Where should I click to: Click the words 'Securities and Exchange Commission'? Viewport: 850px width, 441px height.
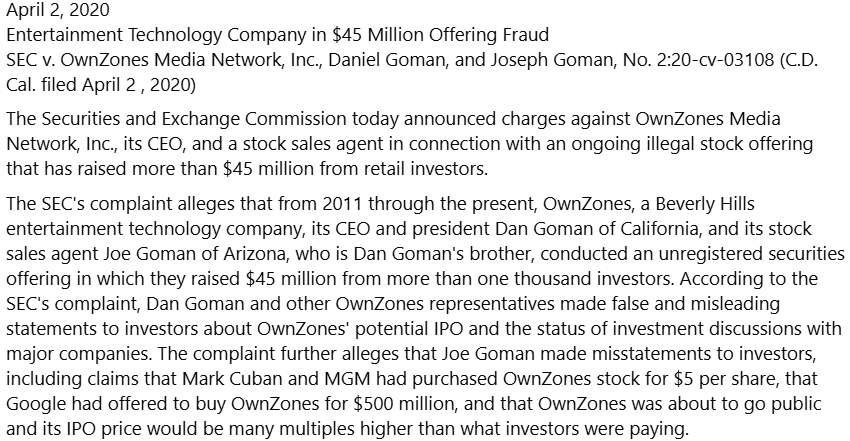tap(194, 119)
